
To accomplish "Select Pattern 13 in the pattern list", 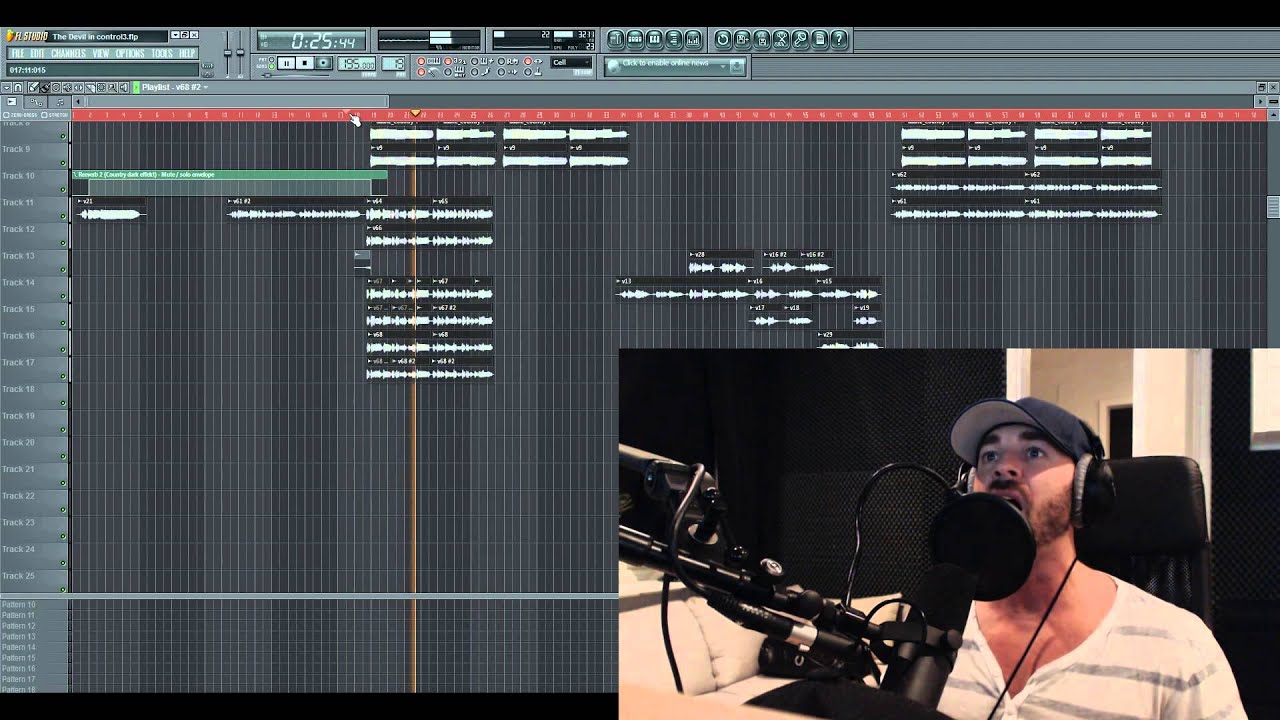I will click(19, 636).
